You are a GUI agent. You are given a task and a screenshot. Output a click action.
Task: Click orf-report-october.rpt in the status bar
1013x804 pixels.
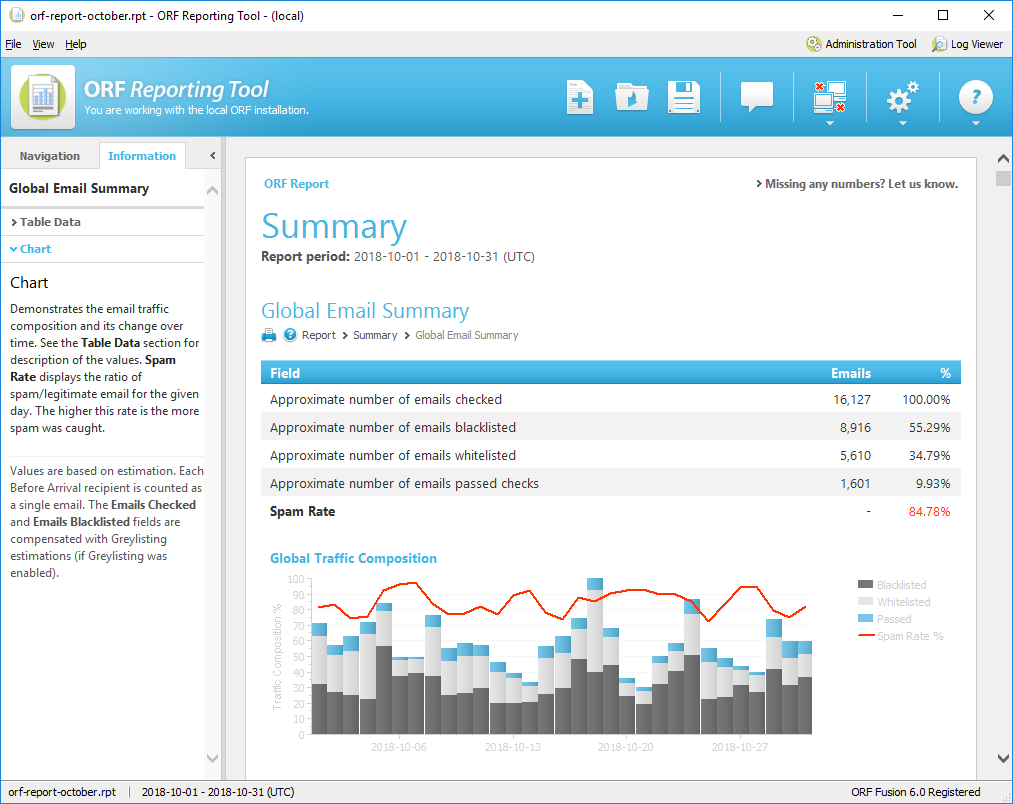pos(62,791)
